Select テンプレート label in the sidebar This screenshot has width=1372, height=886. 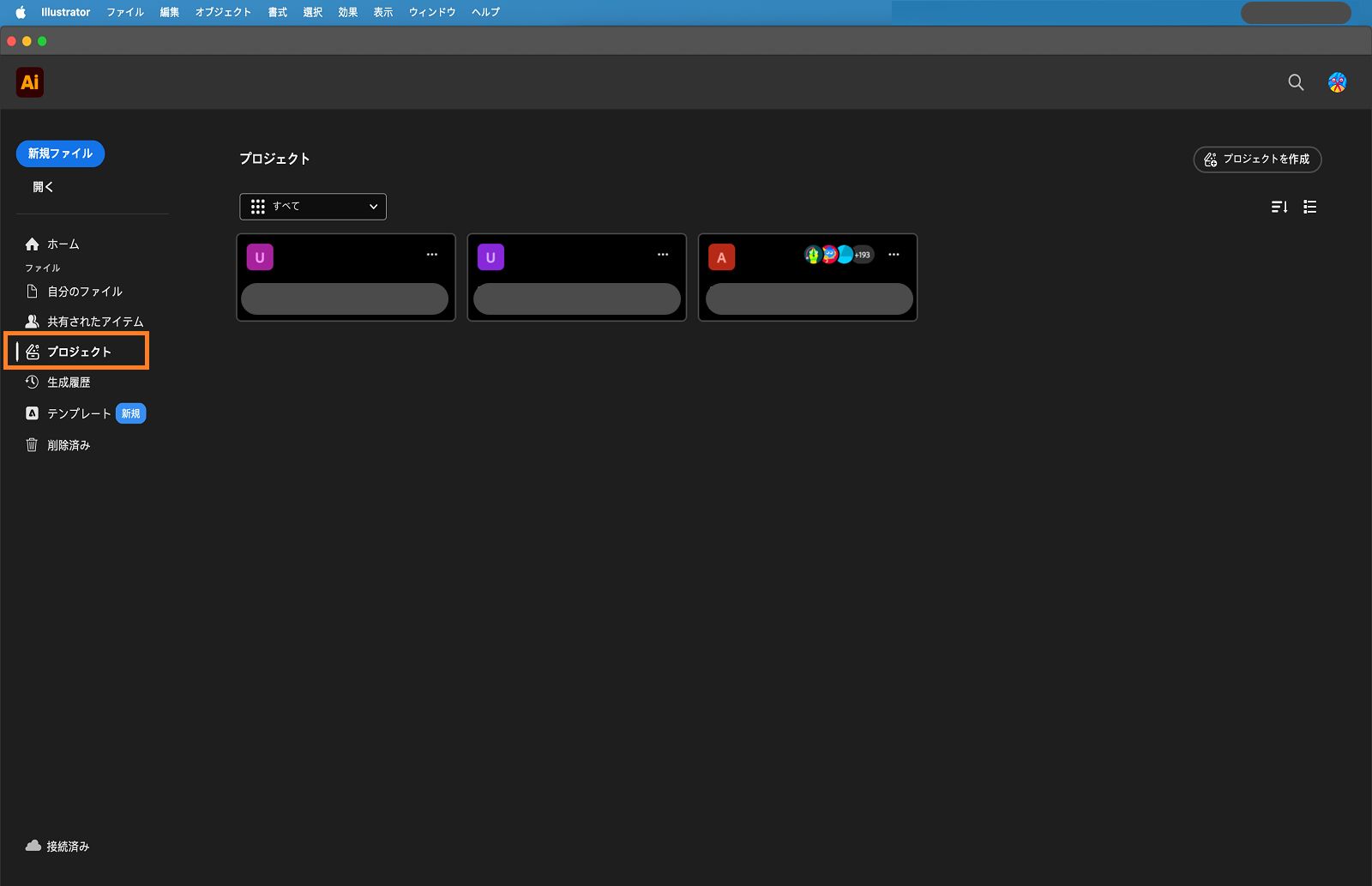pyautogui.click(x=79, y=413)
